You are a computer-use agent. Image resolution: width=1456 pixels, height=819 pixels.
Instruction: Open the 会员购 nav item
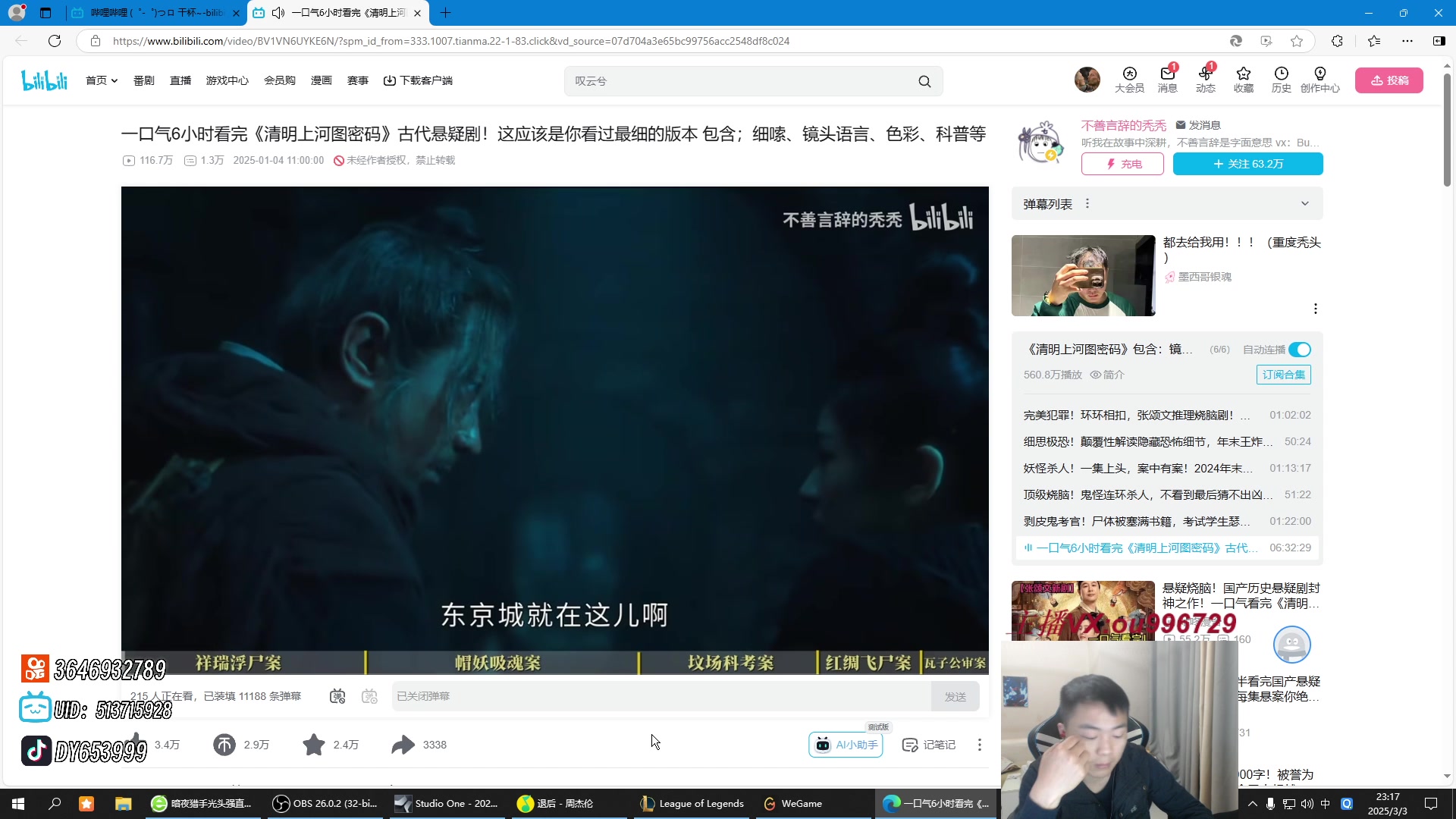[x=280, y=80]
